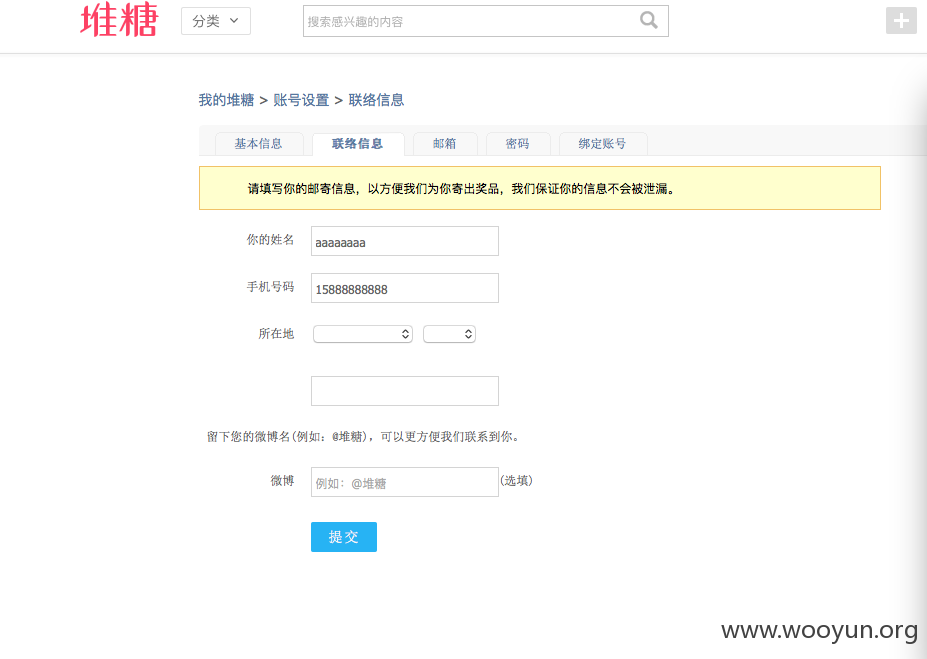
Task: Click the 微博 input field
Action: coord(405,482)
